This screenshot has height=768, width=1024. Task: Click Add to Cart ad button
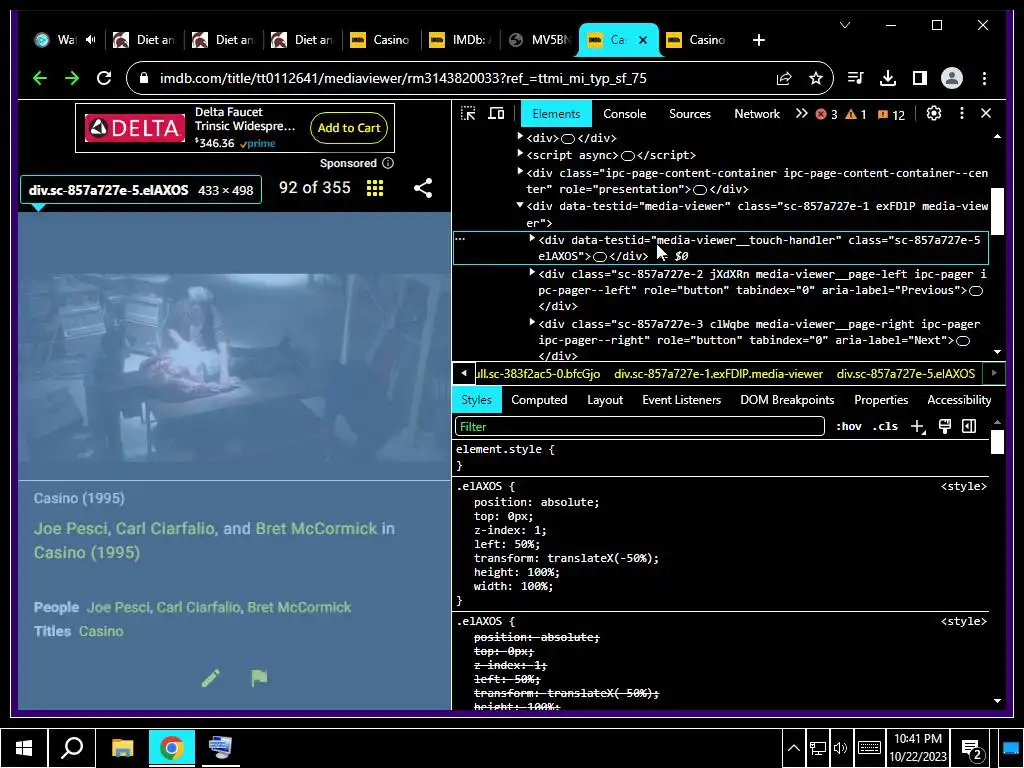[349, 128]
